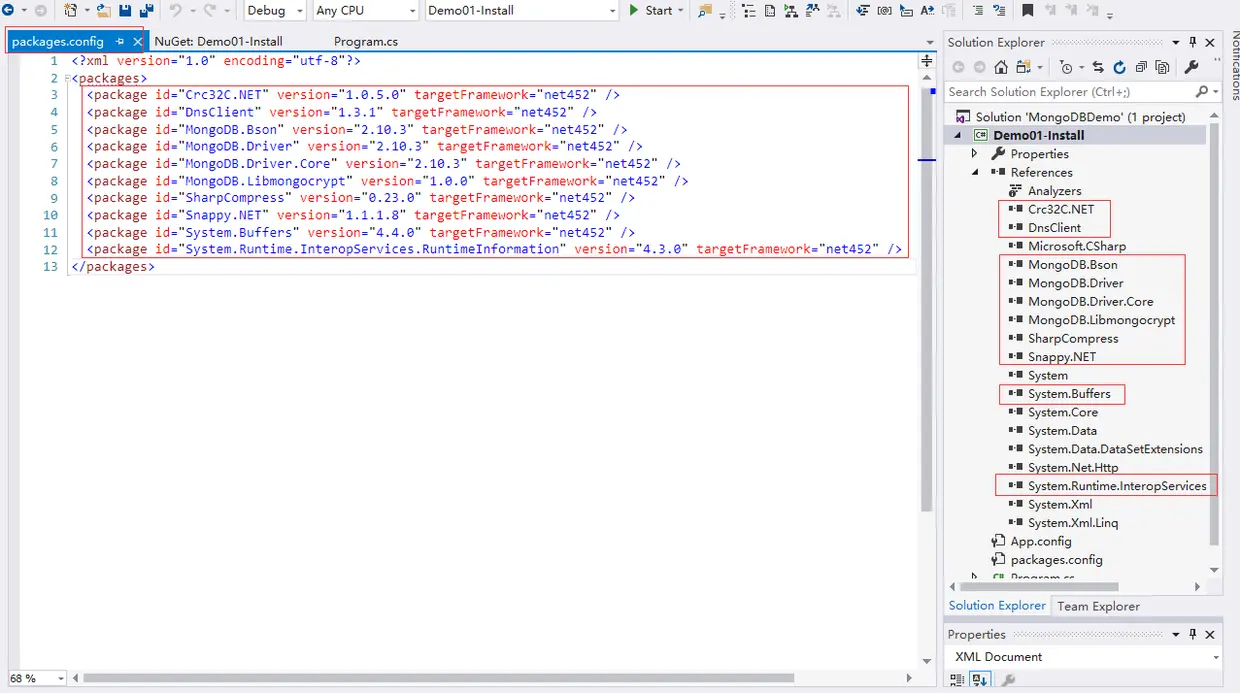Screen dimensions: 1240x693
Task: Open the document tab list dropdown arrow
Action: (930, 42)
